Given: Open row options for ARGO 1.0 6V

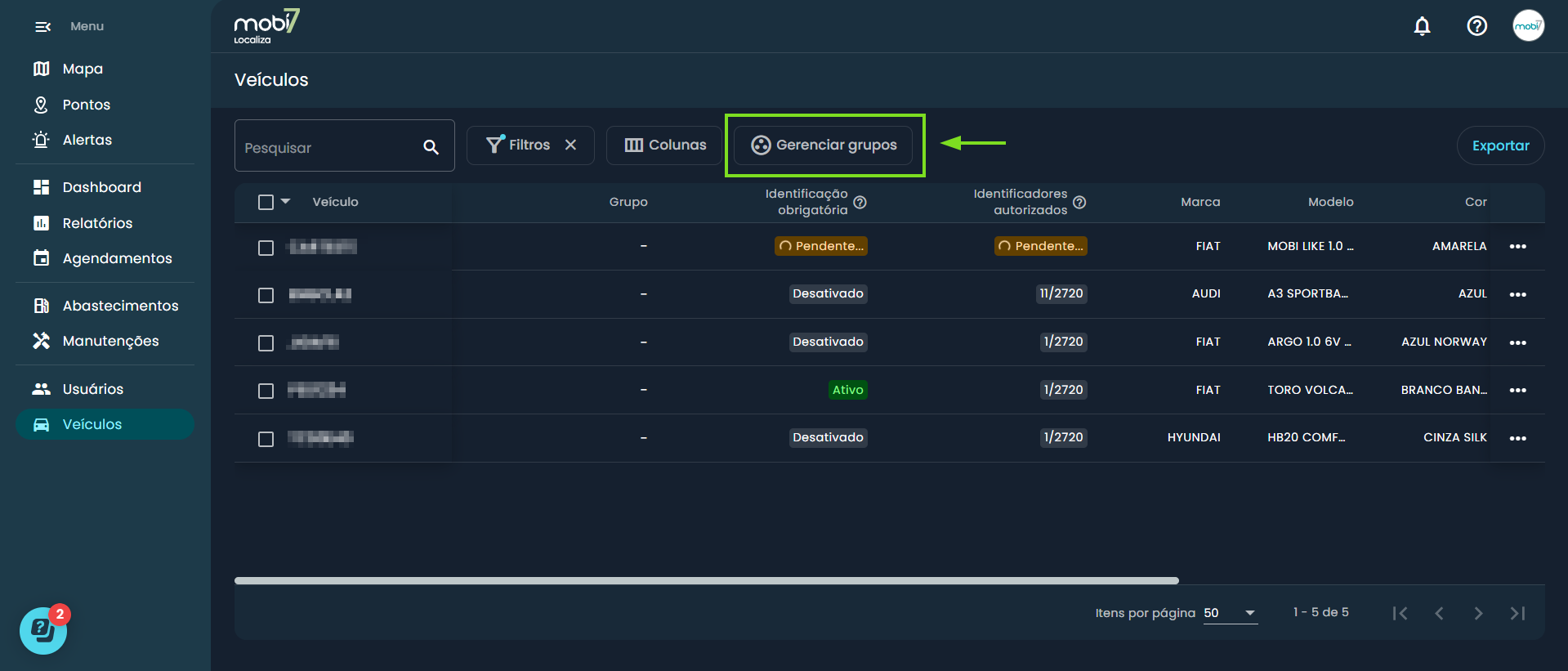Looking at the screenshot, I should (1517, 342).
